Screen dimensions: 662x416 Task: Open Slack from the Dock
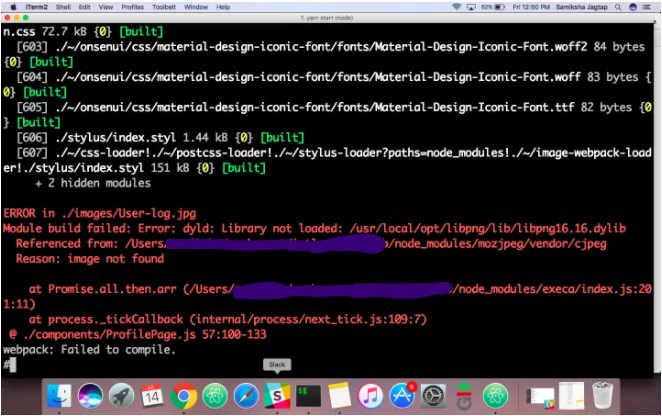click(277, 396)
